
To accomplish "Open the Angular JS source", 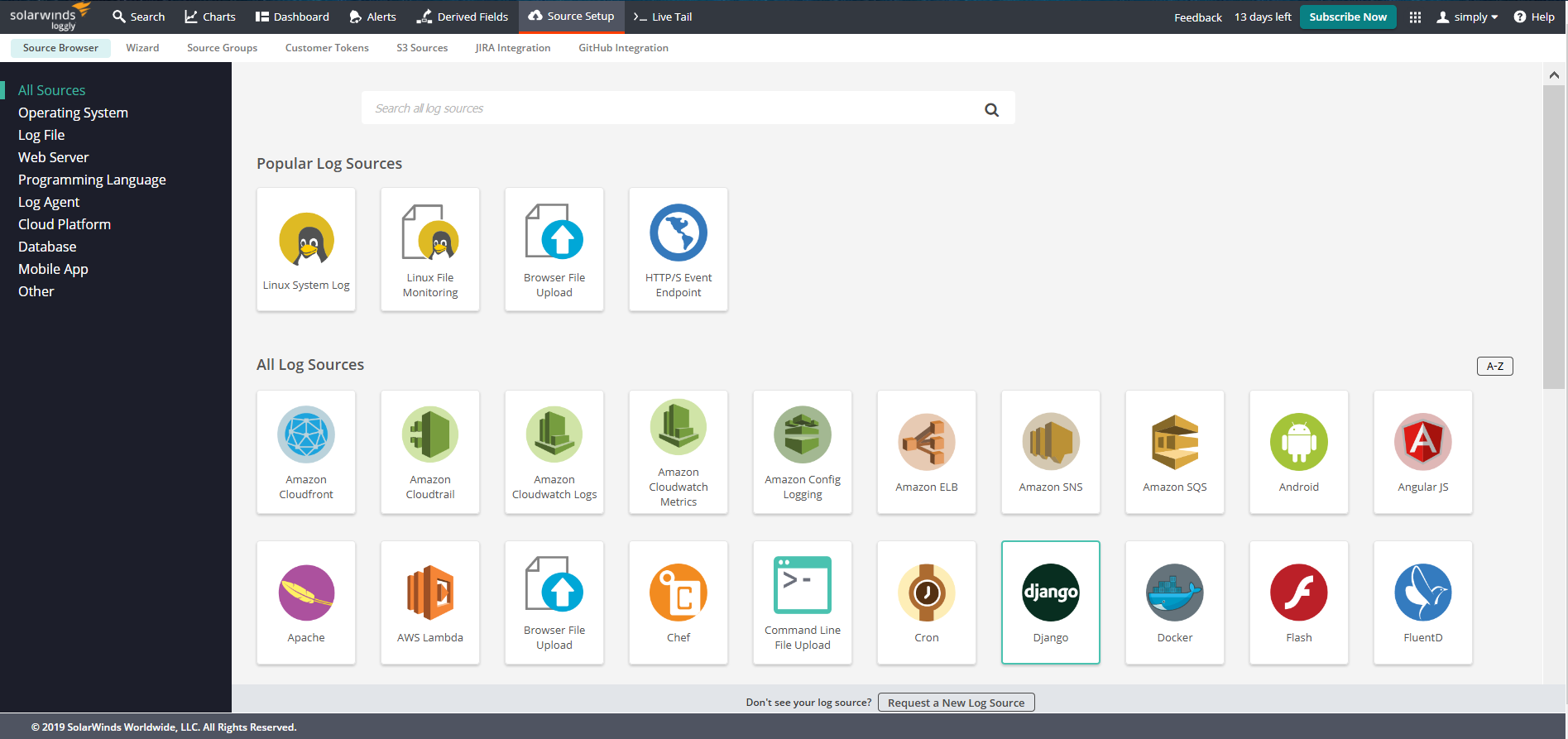I will point(1423,452).
